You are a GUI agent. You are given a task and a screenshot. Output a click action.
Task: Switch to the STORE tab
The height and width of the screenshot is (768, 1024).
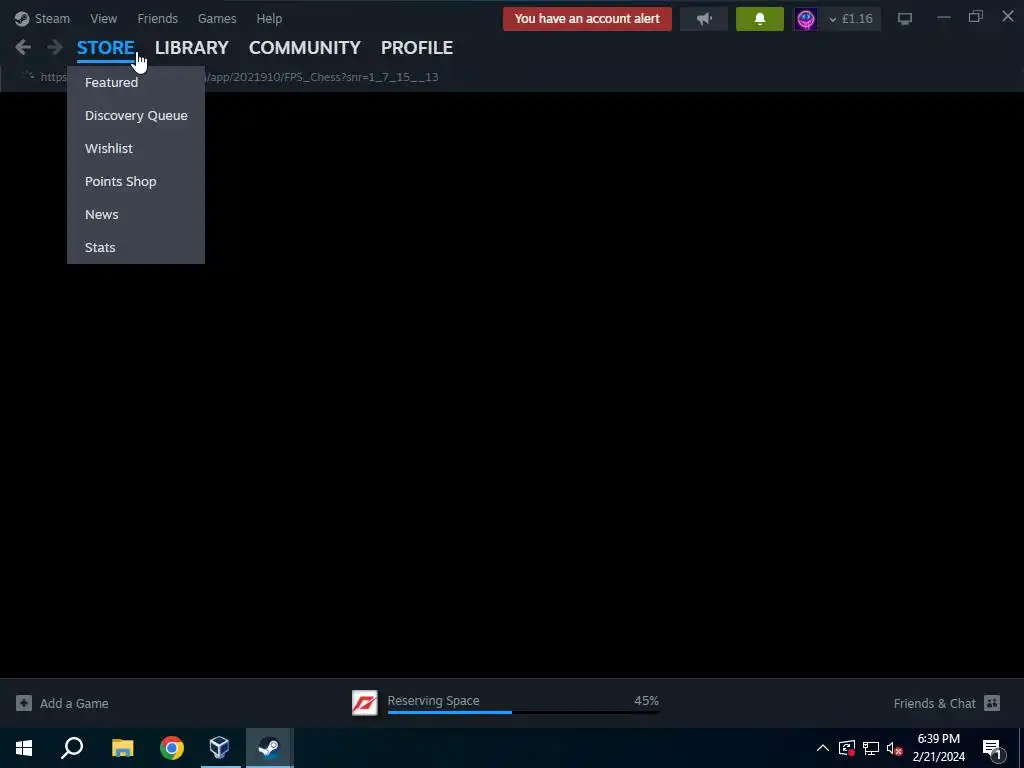tap(106, 48)
